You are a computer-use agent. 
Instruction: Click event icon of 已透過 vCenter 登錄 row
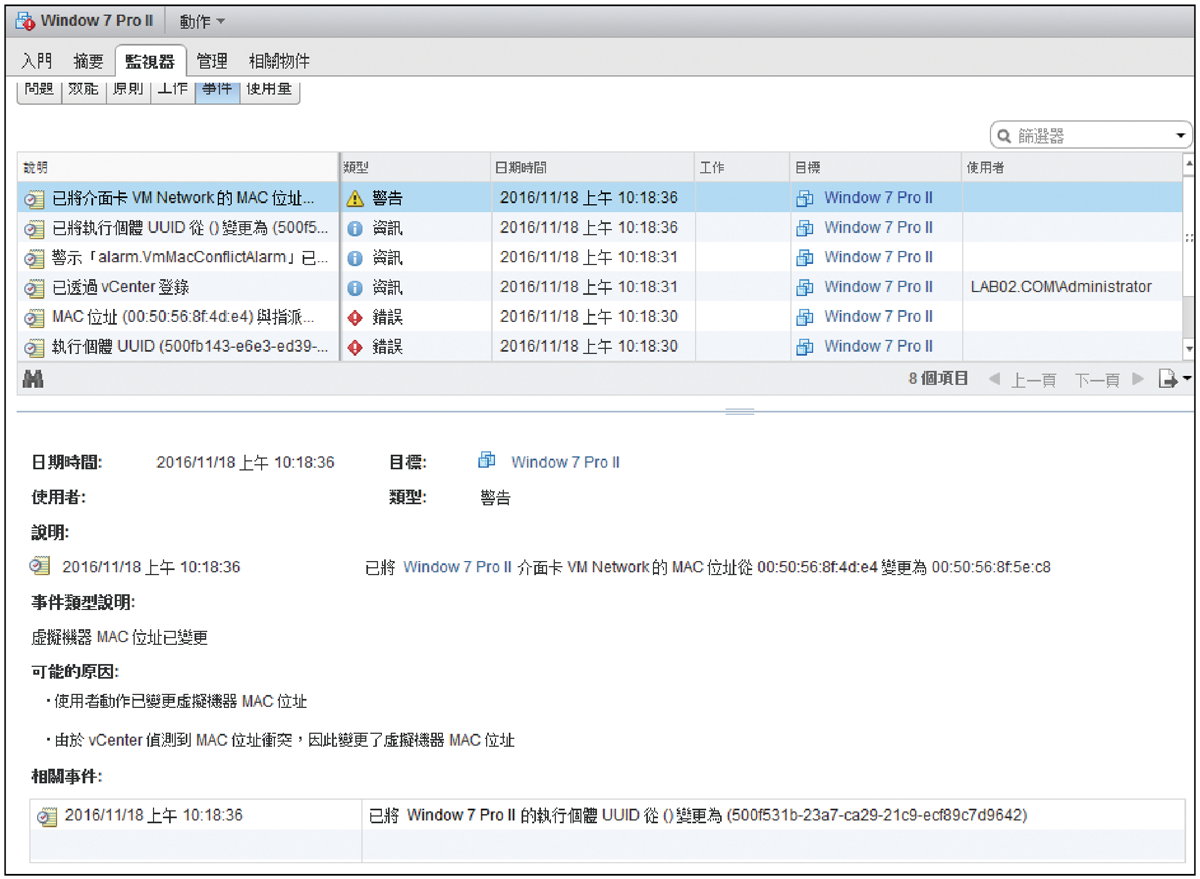click(x=35, y=288)
